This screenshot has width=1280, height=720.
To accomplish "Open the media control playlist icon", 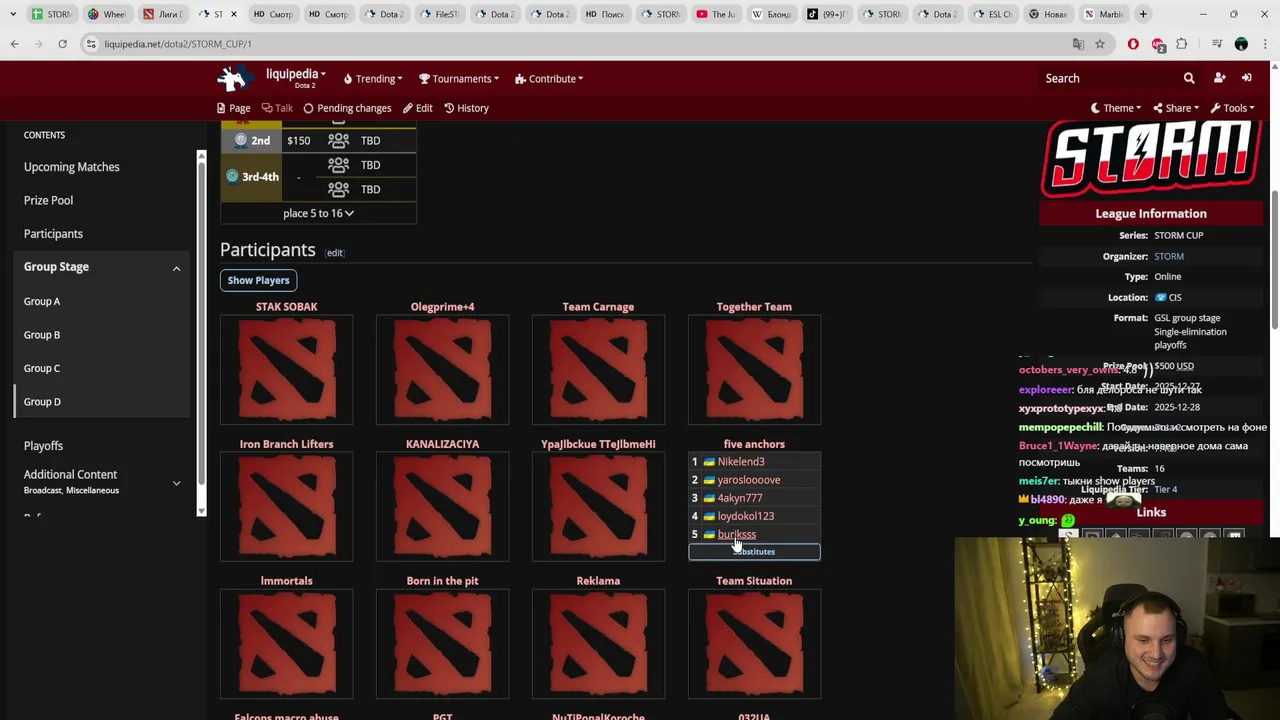I will pyautogui.click(x=1217, y=44).
